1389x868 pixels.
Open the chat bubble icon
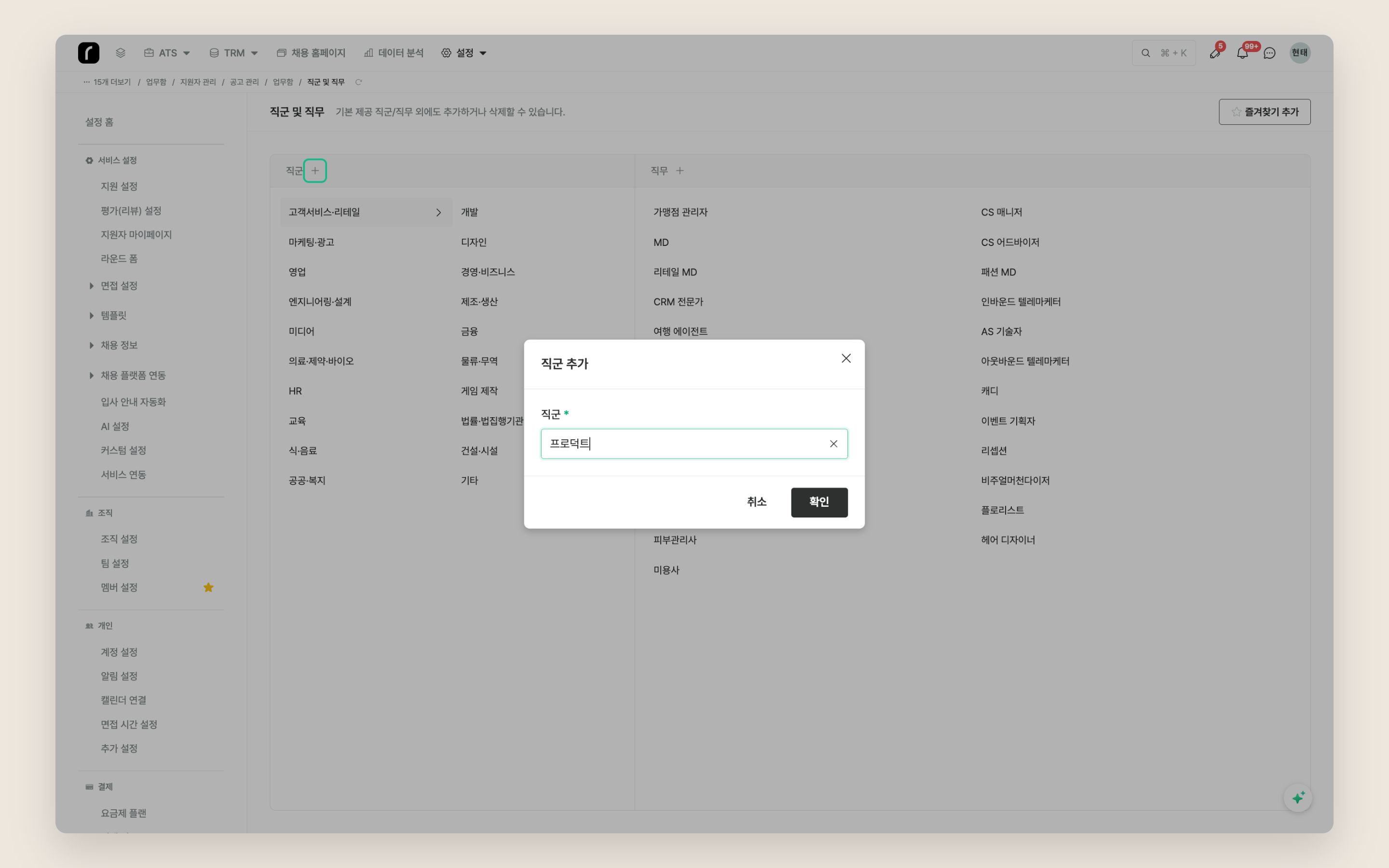coord(1269,53)
